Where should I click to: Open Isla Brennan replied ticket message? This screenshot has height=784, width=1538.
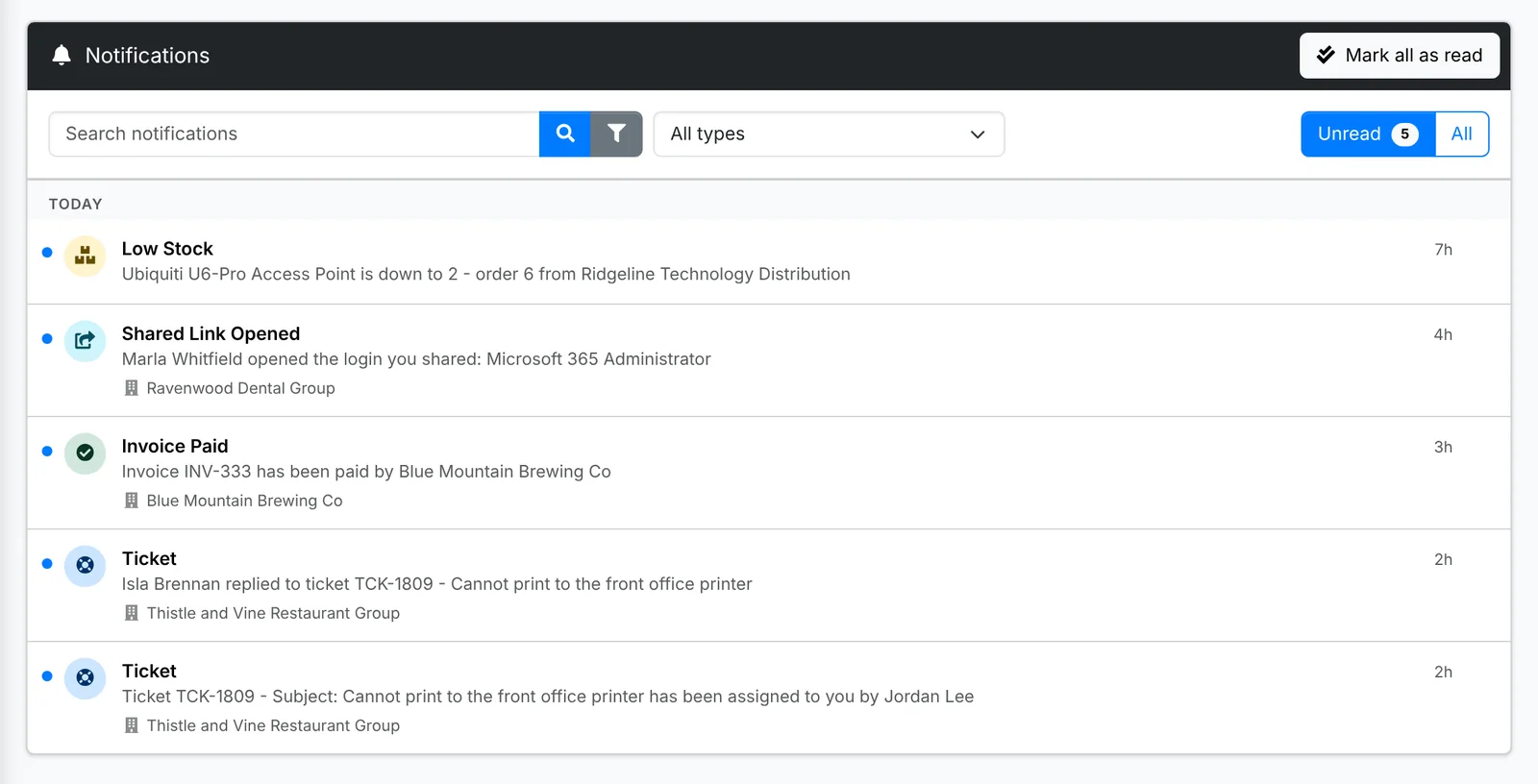click(436, 583)
